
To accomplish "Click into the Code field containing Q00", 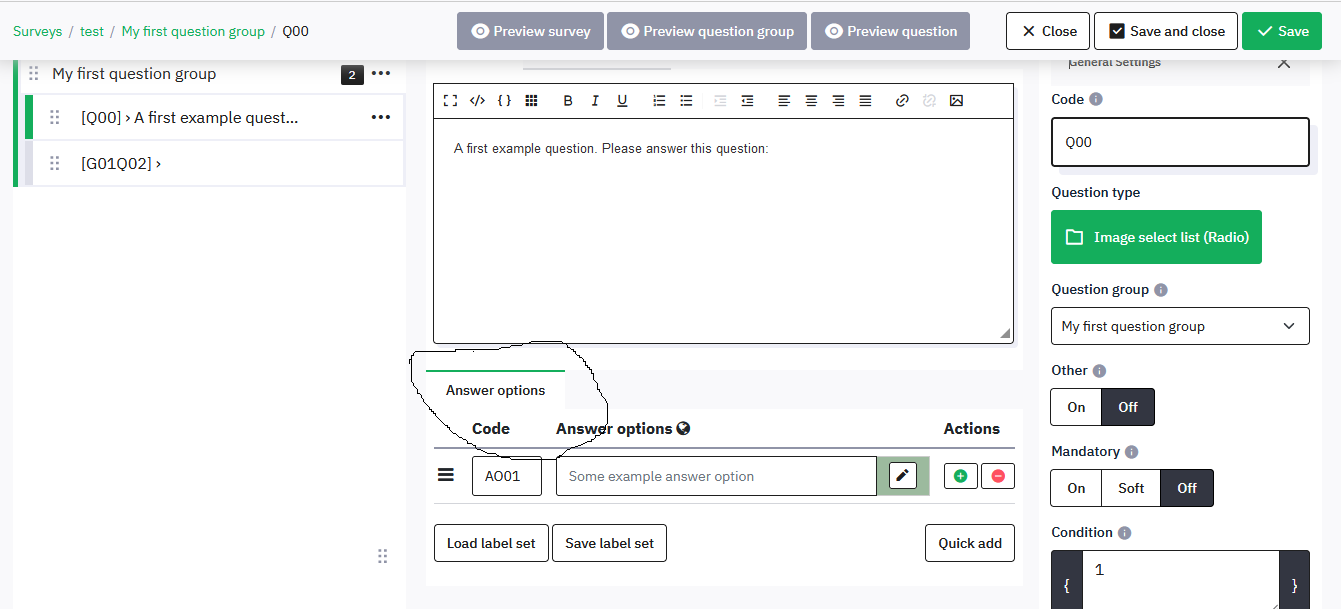I will (x=1180, y=142).
